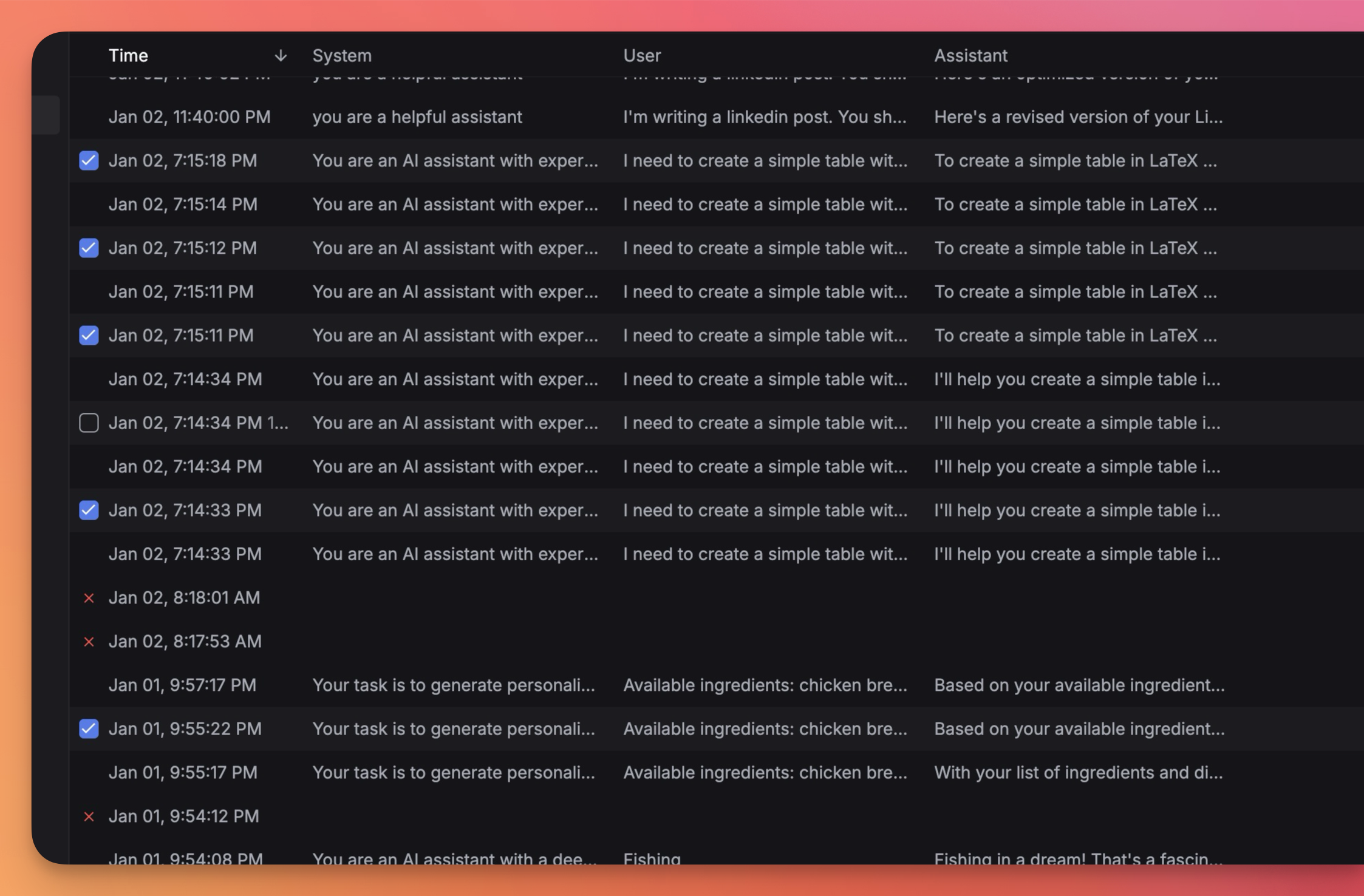Uncheck the Jan 01, 9:55:22 PM row checkbox
Image resolution: width=1364 pixels, height=896 pixels.
pos(89,729)
